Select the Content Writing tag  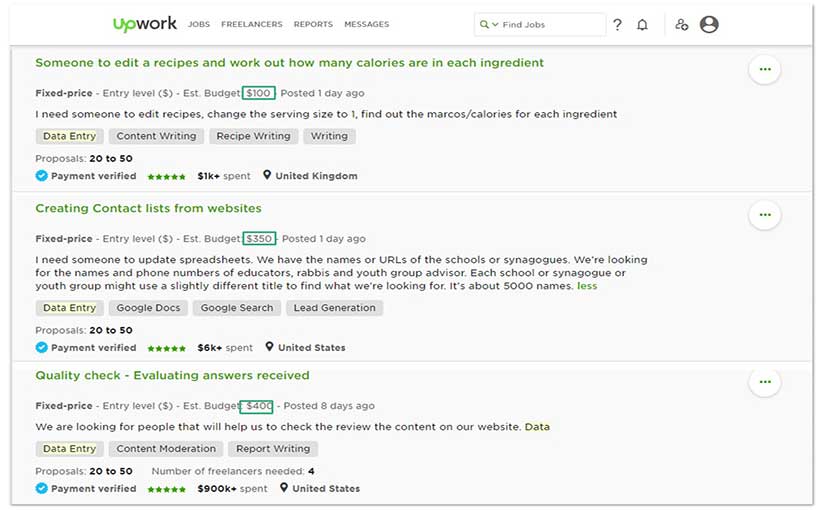coord(156,136)
